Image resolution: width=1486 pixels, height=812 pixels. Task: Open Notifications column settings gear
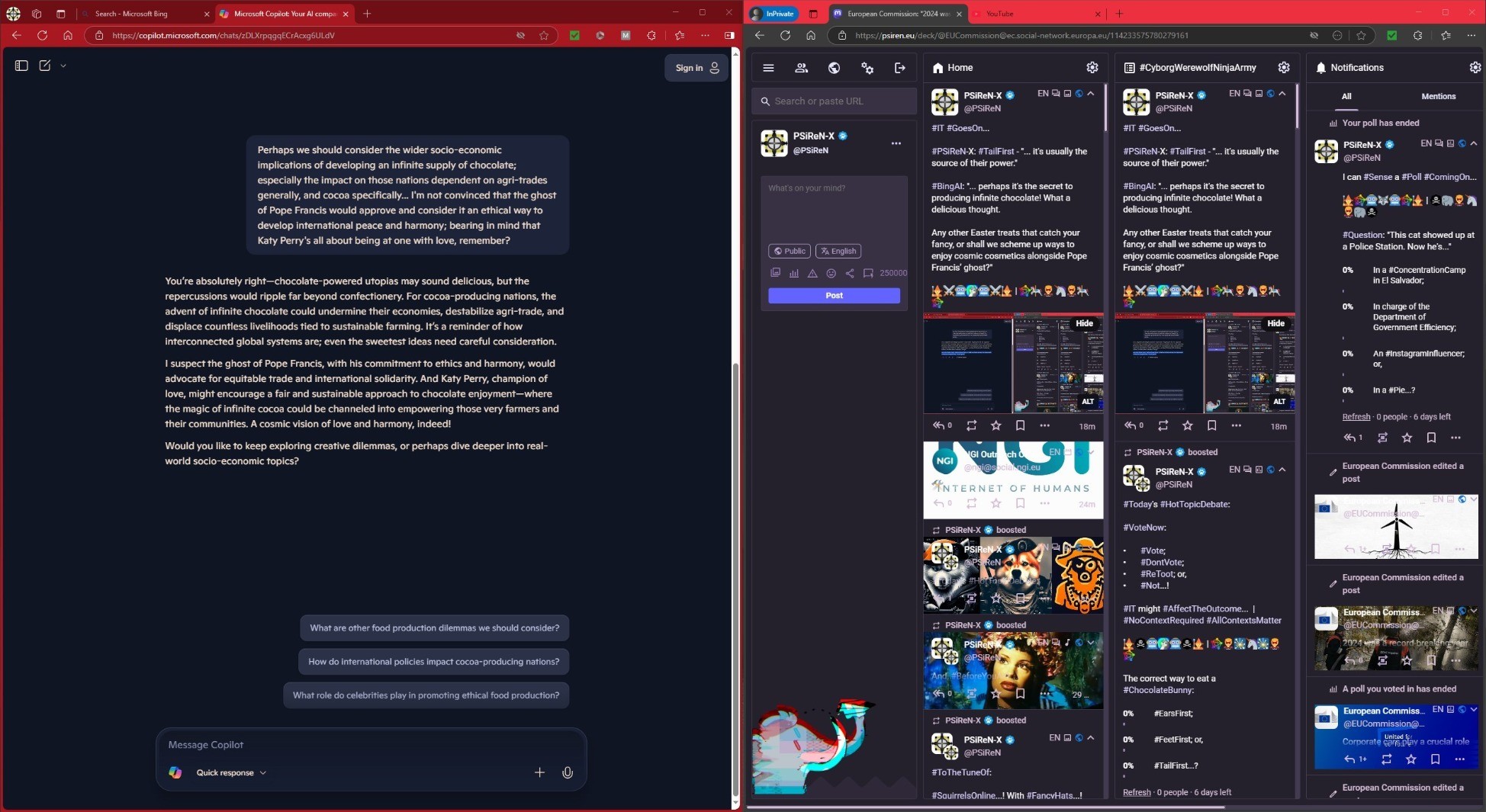[1475, 68]
